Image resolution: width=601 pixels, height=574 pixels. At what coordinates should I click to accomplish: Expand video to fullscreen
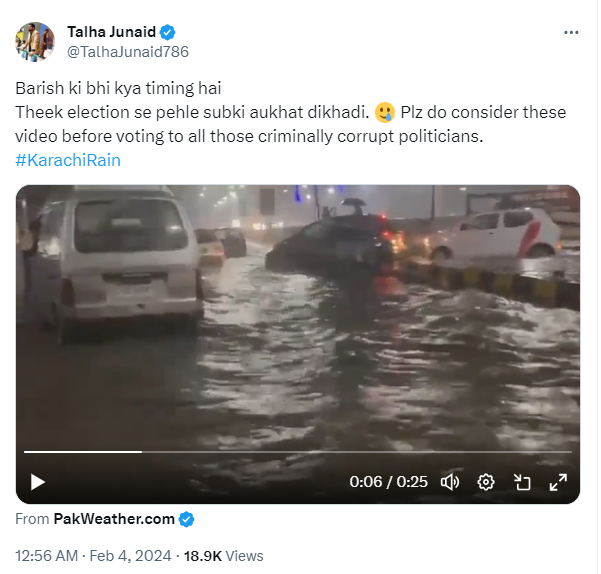[558, 482]
